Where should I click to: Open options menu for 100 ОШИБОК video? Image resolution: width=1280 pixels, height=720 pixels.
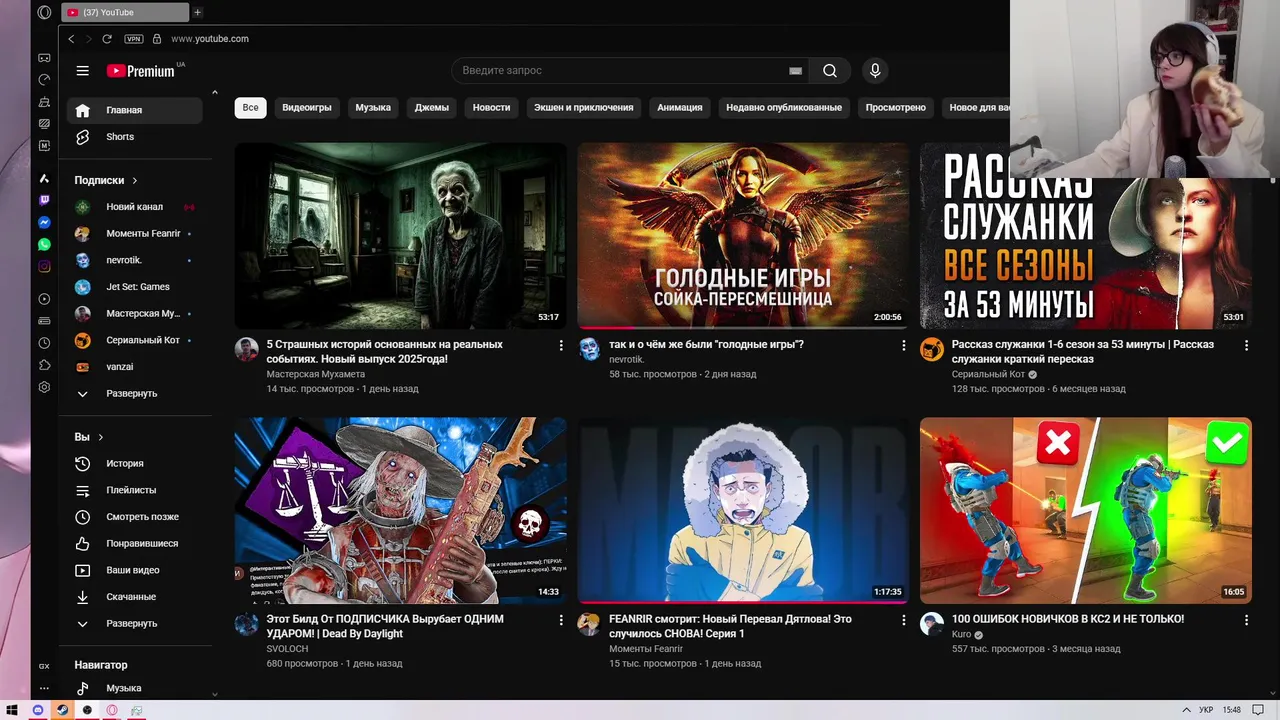(x=1246, y=620)
